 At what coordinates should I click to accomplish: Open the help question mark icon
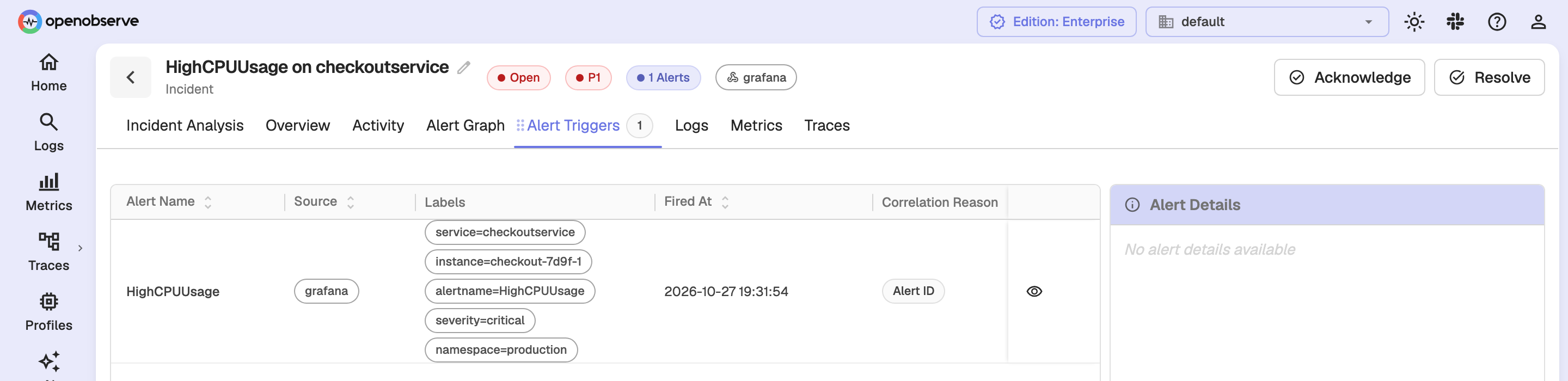tap(1497, 22)
